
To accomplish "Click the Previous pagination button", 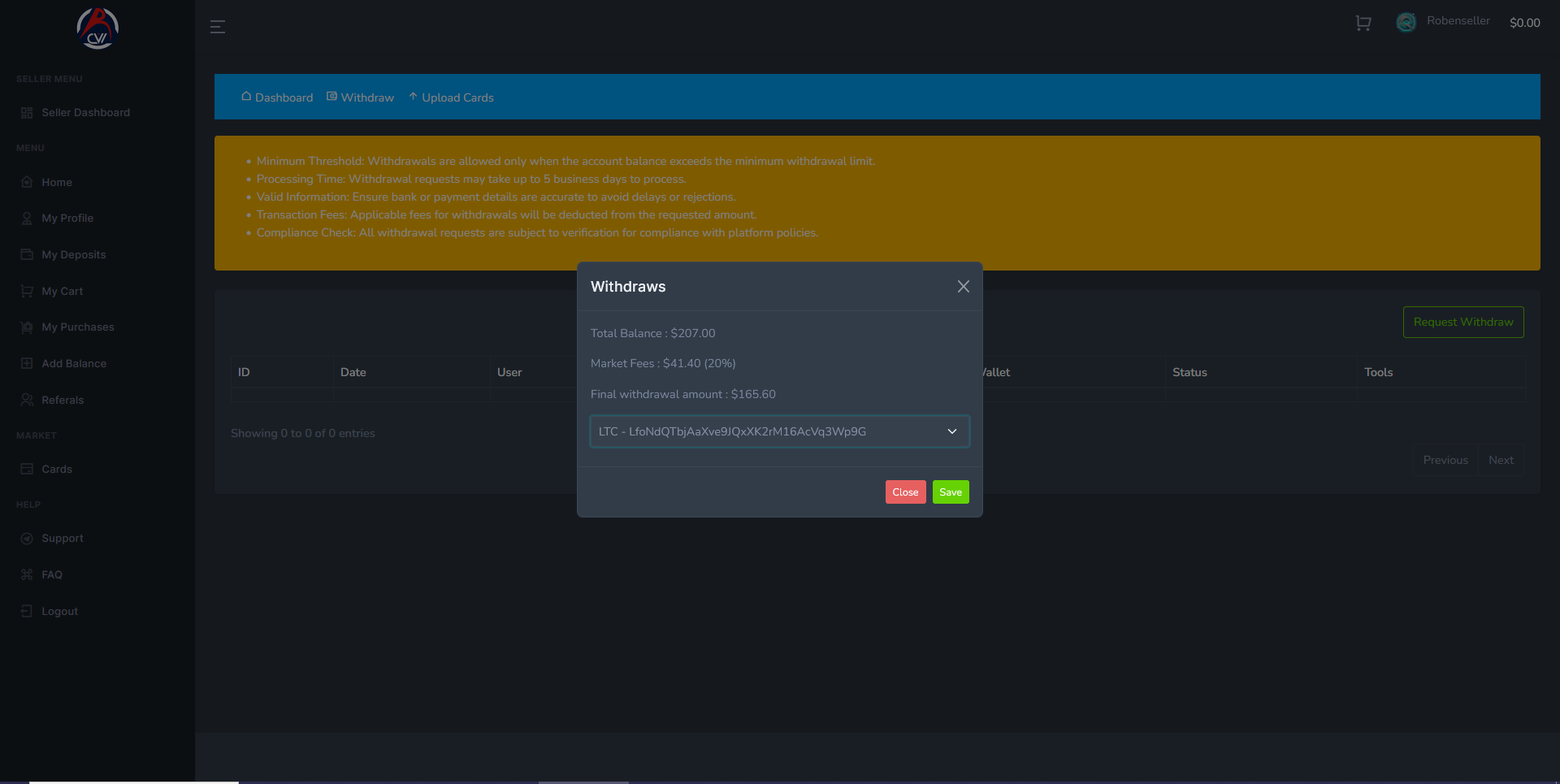I will [1445, 460].
